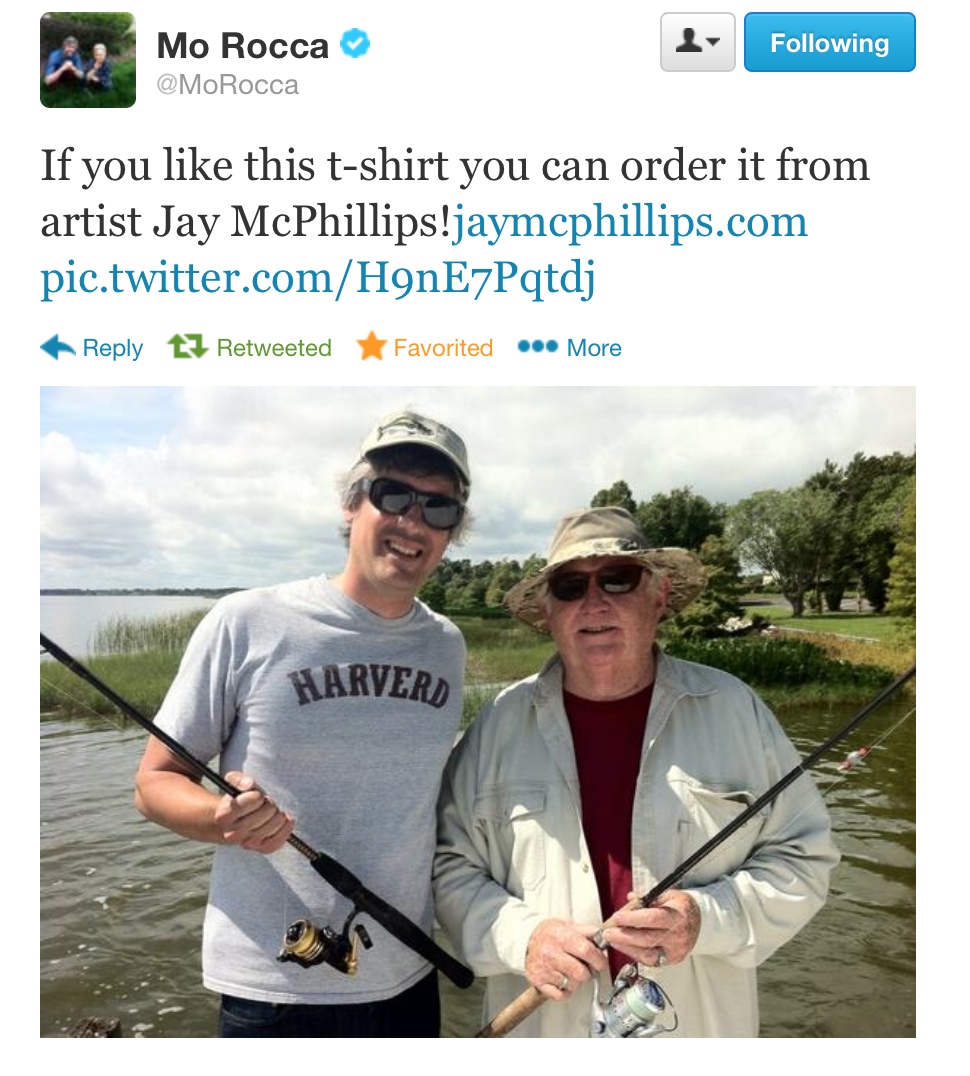
Task: Click the three-dot more icon
Action: (x=538, y=347)
